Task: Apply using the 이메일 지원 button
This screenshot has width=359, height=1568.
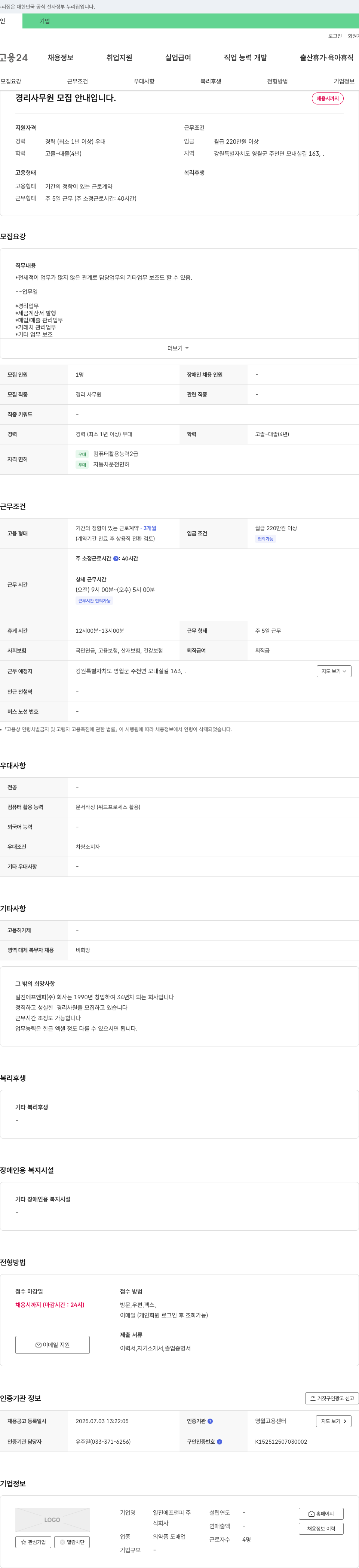Action: [x=52, y=1344]
